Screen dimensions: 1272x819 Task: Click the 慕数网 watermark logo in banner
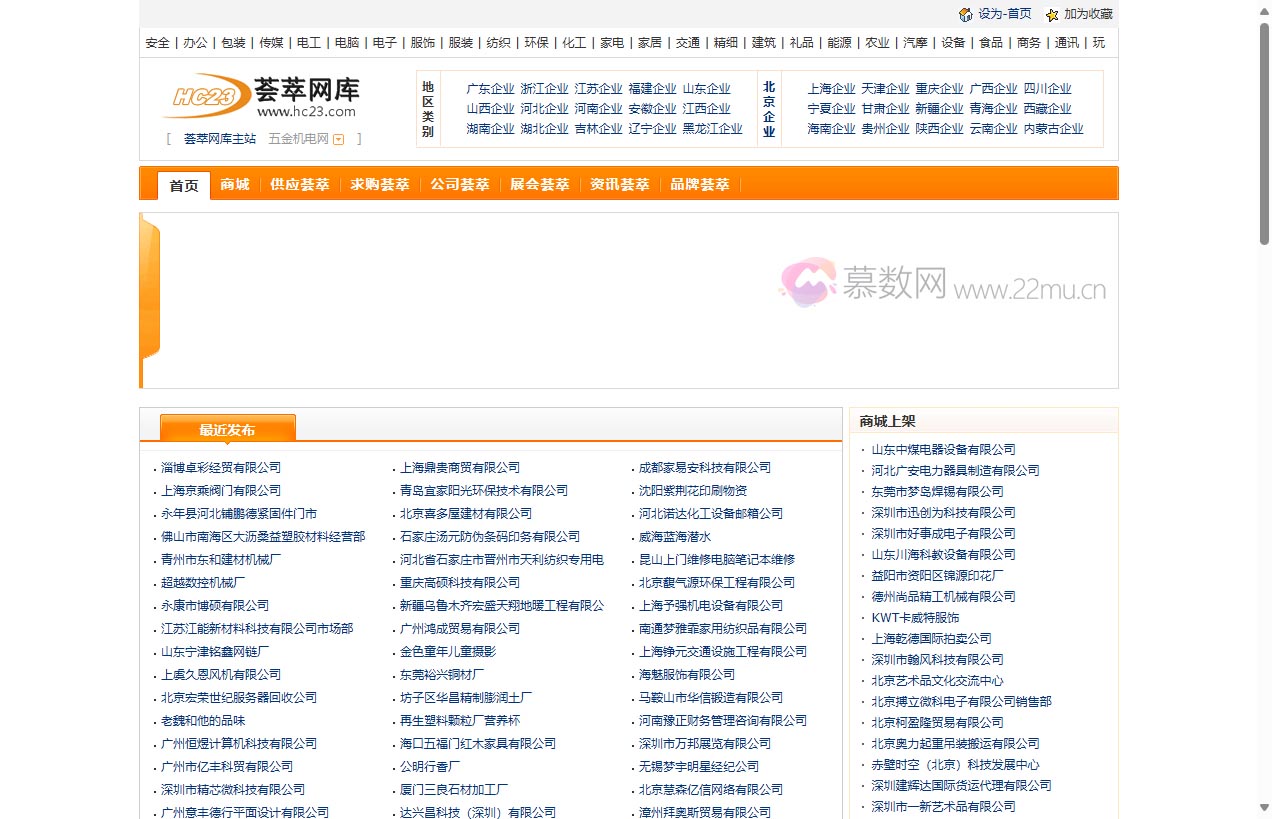[x=942, y=283]
